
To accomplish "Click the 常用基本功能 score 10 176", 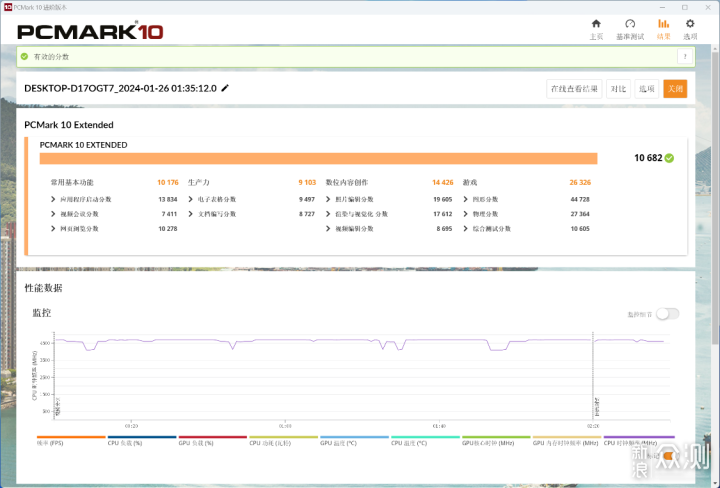I will click(168, 182).
